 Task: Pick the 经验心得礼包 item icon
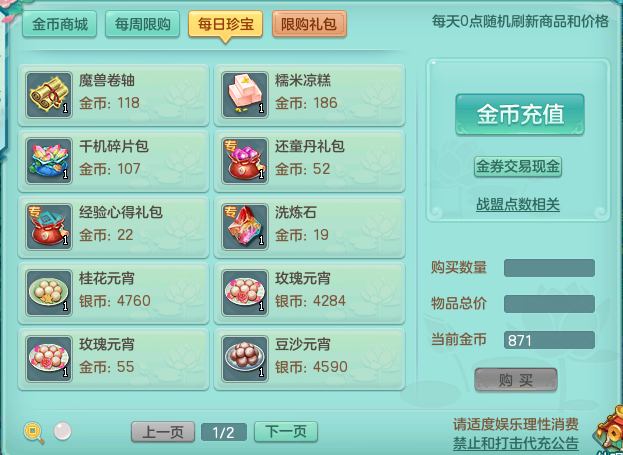49,227
